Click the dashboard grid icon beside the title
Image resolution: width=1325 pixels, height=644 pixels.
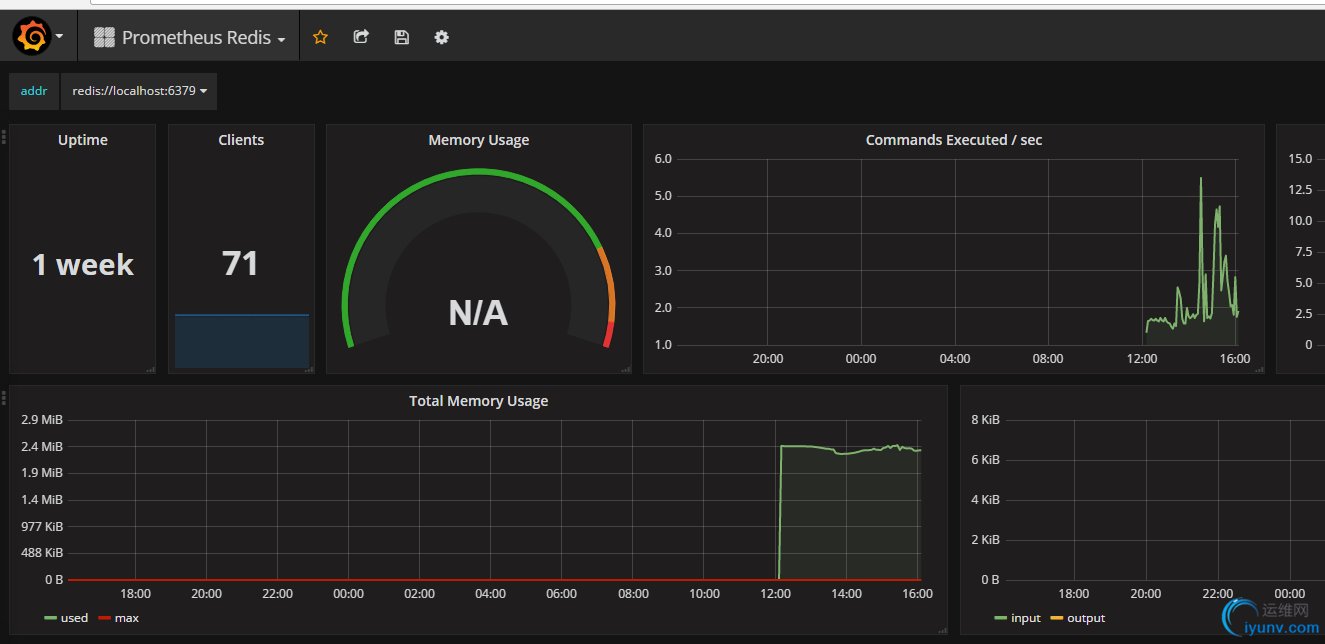tap(104, 38)
